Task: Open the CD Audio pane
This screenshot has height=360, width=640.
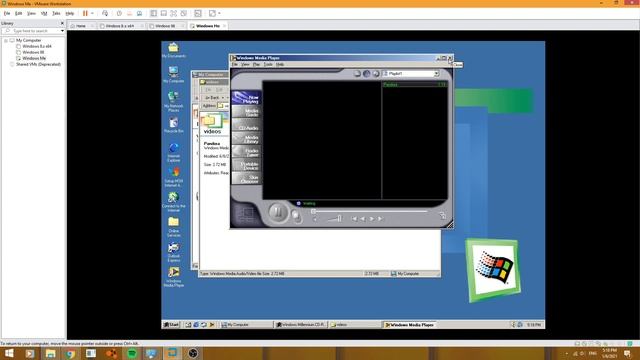Action: [x=247, y=126]
